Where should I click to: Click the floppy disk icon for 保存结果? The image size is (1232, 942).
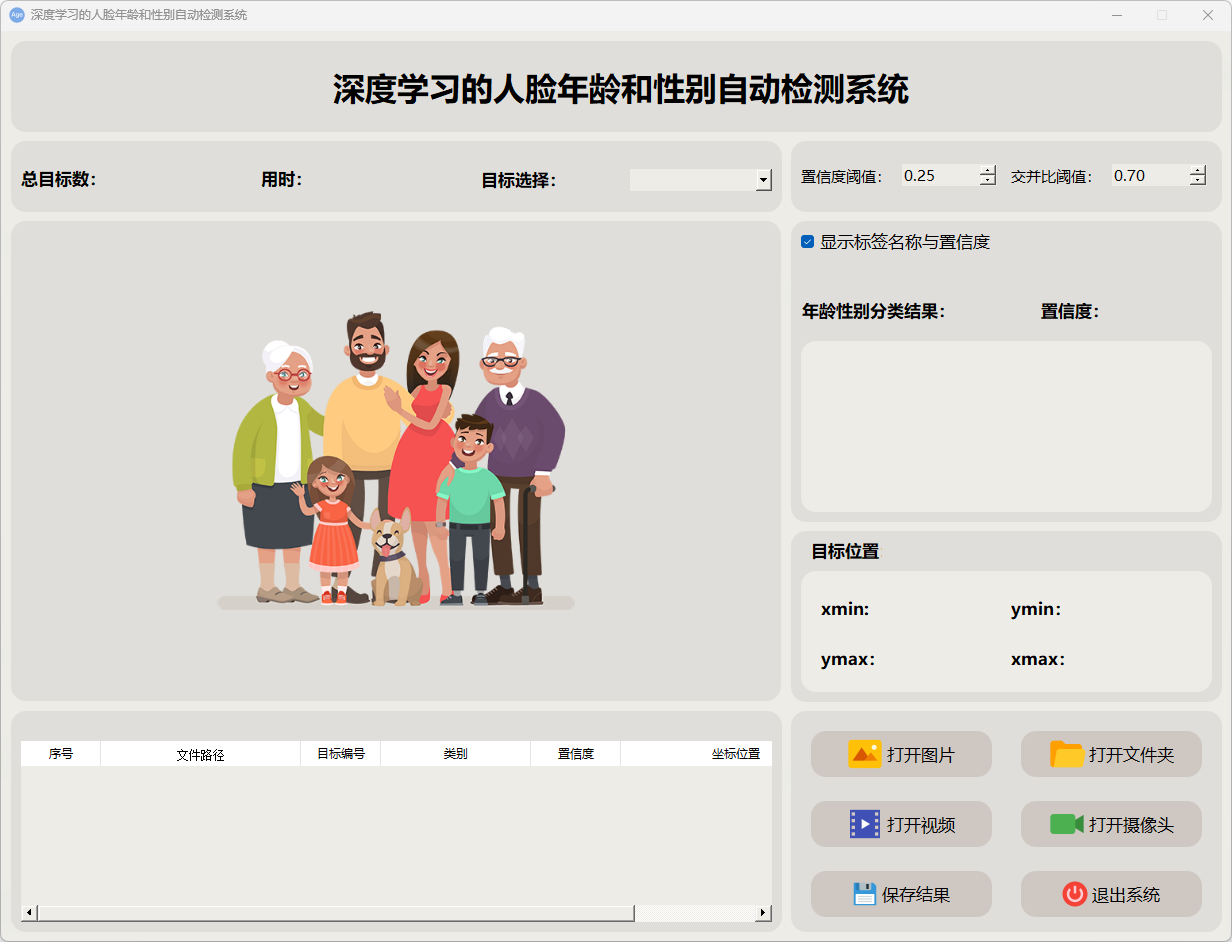coord(864,894)
